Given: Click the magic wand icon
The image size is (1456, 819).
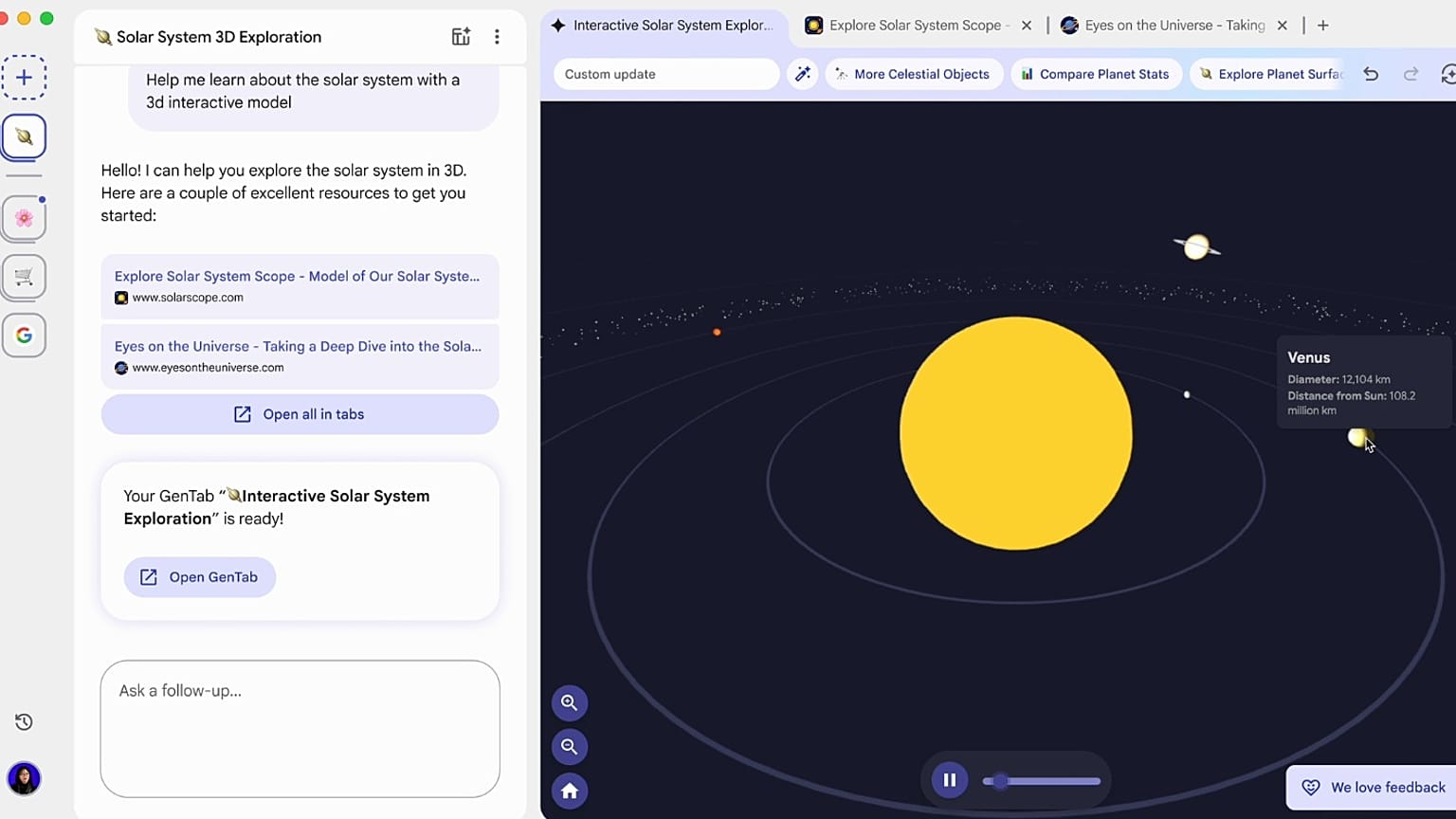Looking at the screenshot, I should pyautogui.click(x=803, y=74).
